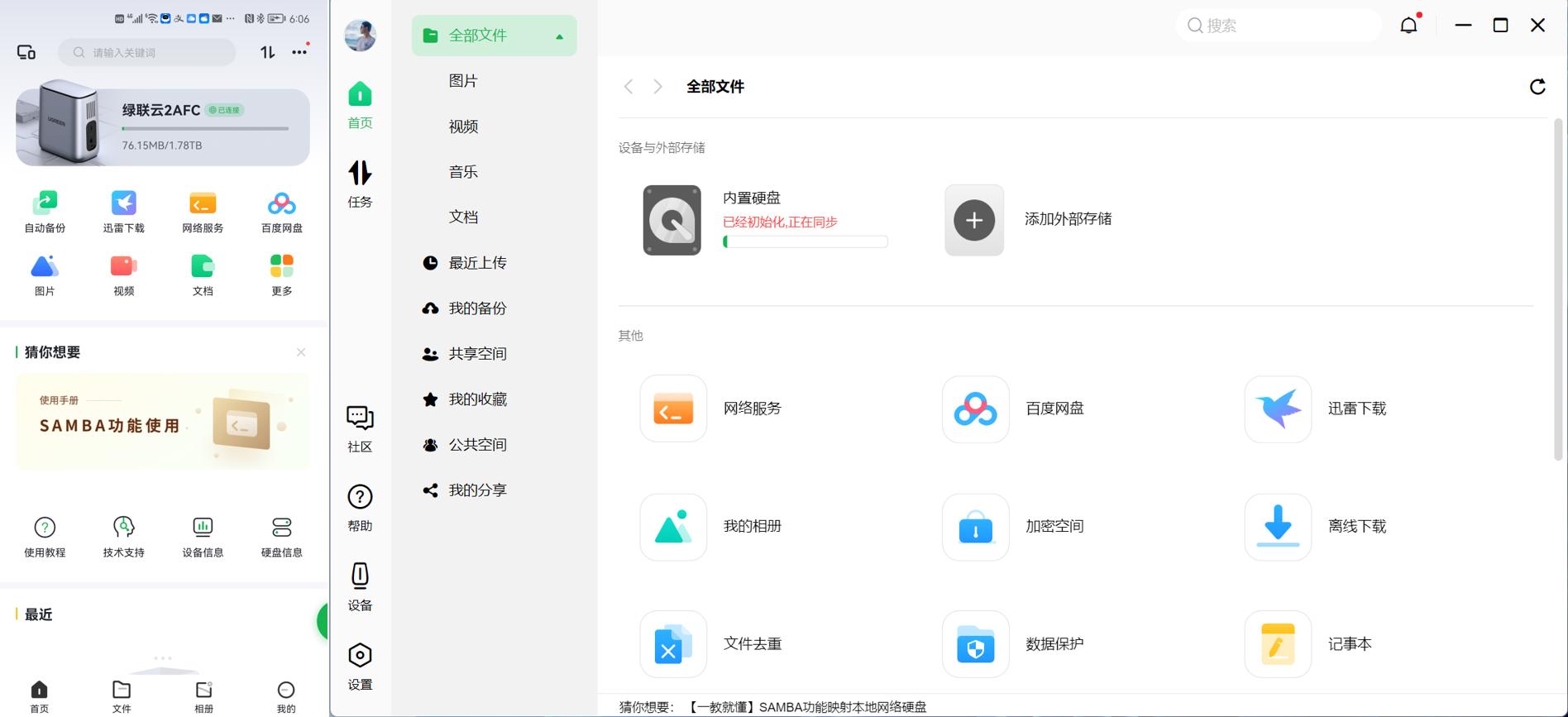Tap 百度网盘 in the phone panel

click(282, 212)
